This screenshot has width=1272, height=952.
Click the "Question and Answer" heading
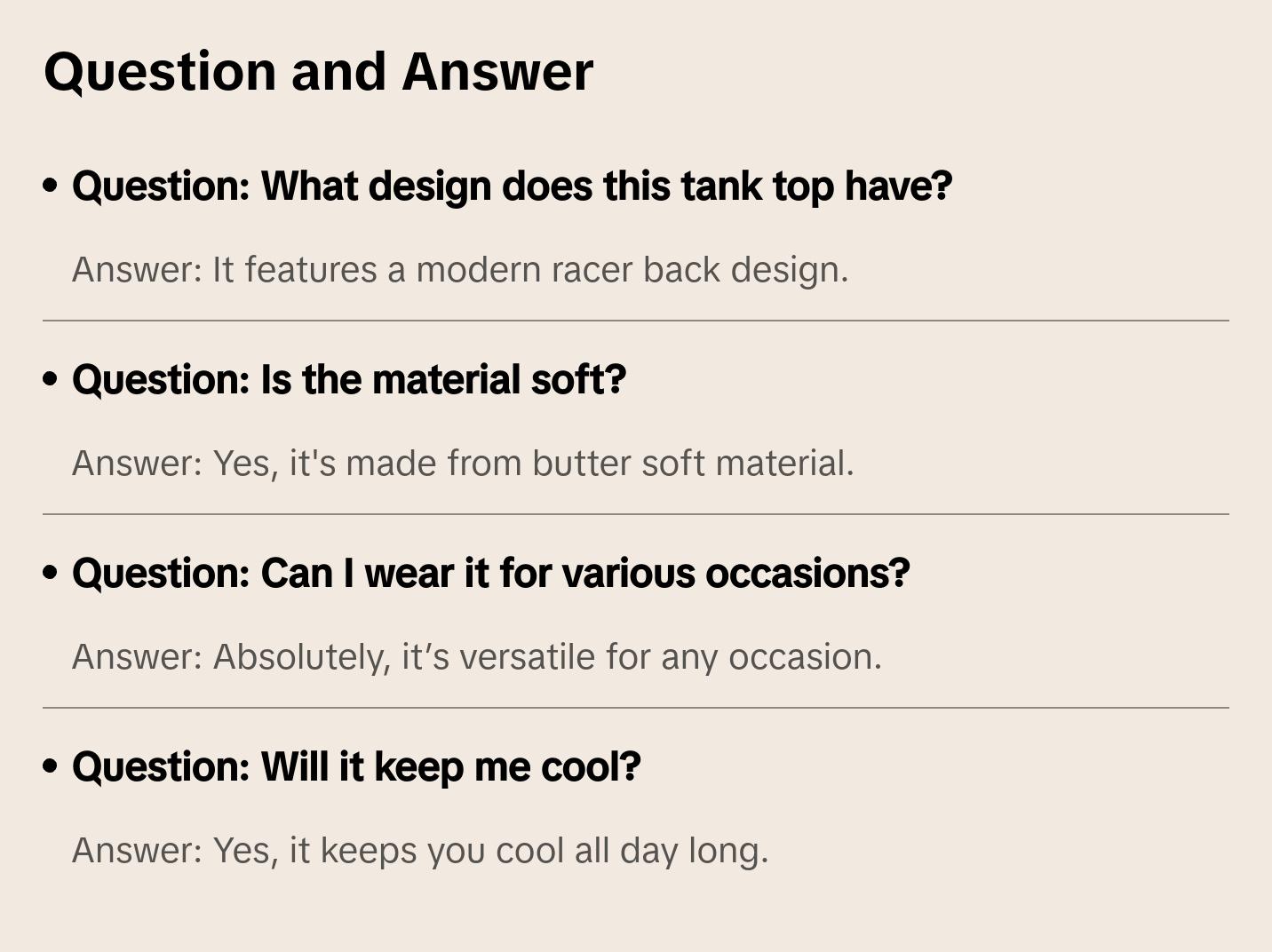point(318,71)
